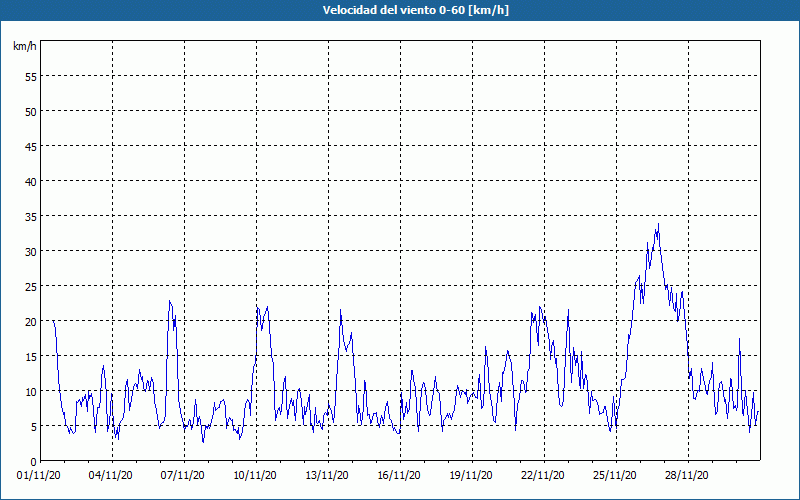This screenshot has height=500, width=800.
Task: Click the 25 y-axis label
Action: 31,287
